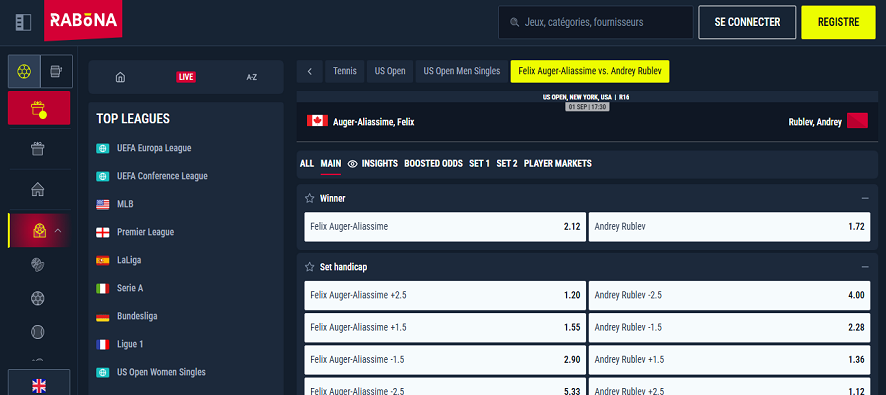
Task: Open the tennis ball sport icon
Action: tap(38, 332)
